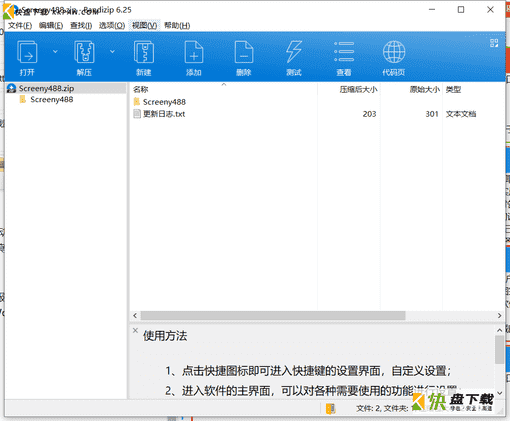
Task: Click the Add (添加) files icon
Action: [x=194, y=52]
